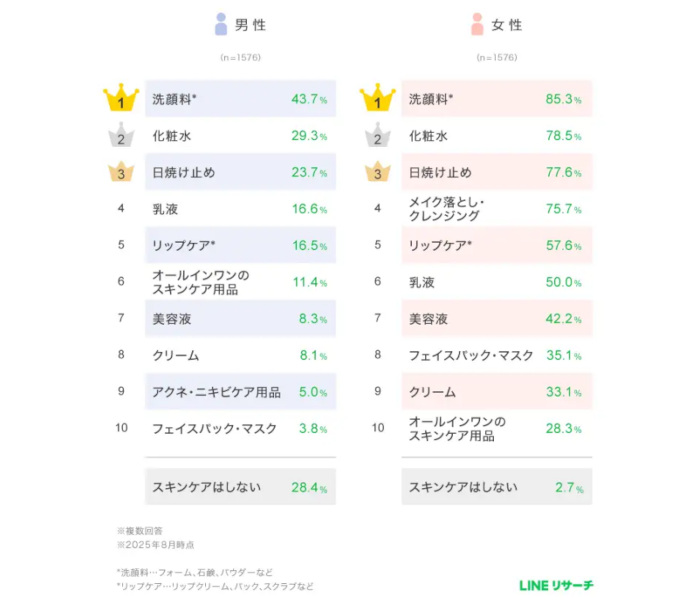
Task: Click female メイク落とし・クレンジング row
Action: tap(497, 208)
